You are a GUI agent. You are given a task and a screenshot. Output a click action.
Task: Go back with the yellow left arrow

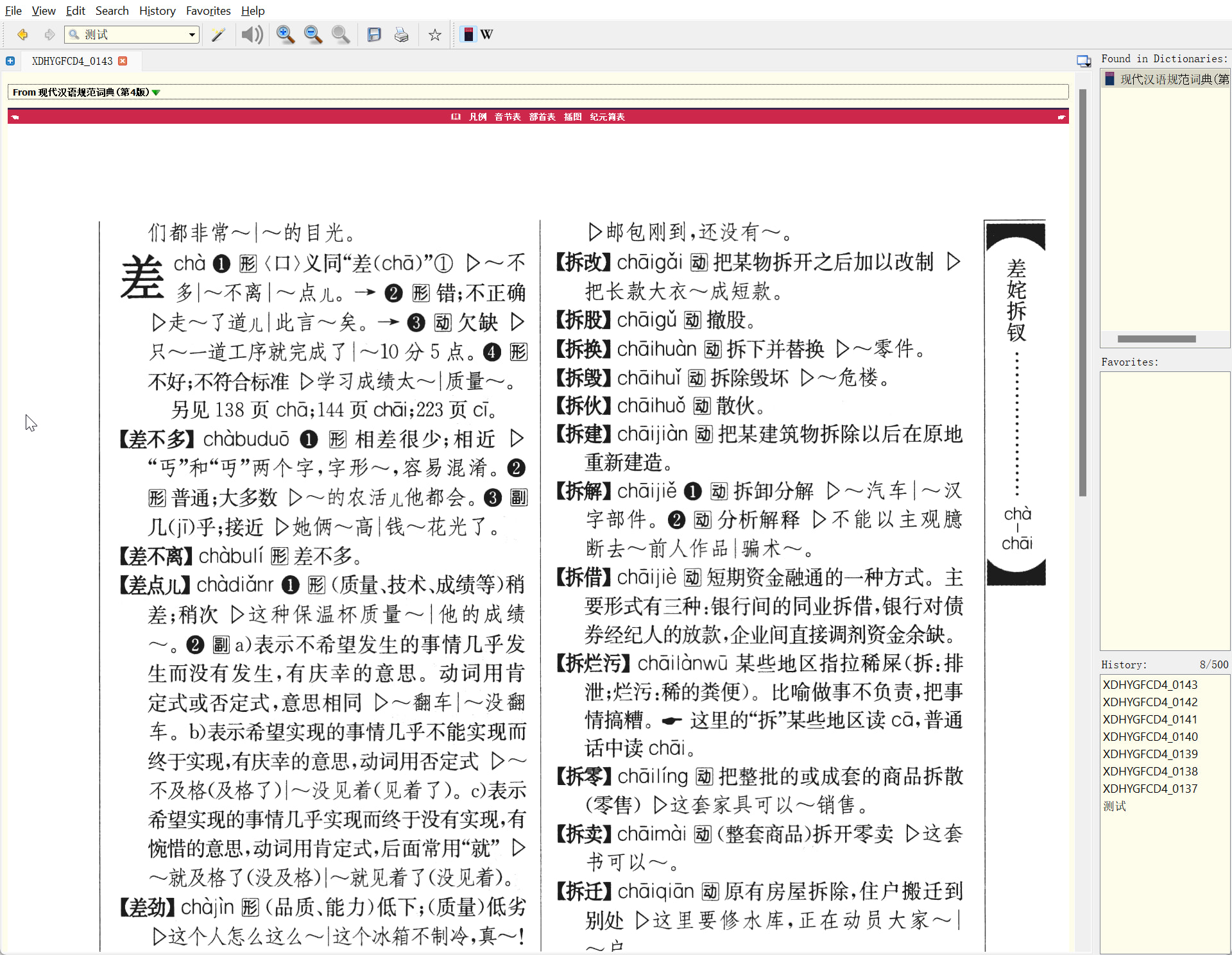click(22, 35)
